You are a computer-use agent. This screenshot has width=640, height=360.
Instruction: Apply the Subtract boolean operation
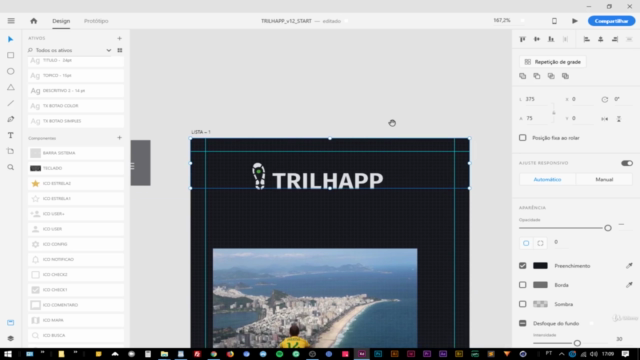pyautogui.click(x=537, y=76)
